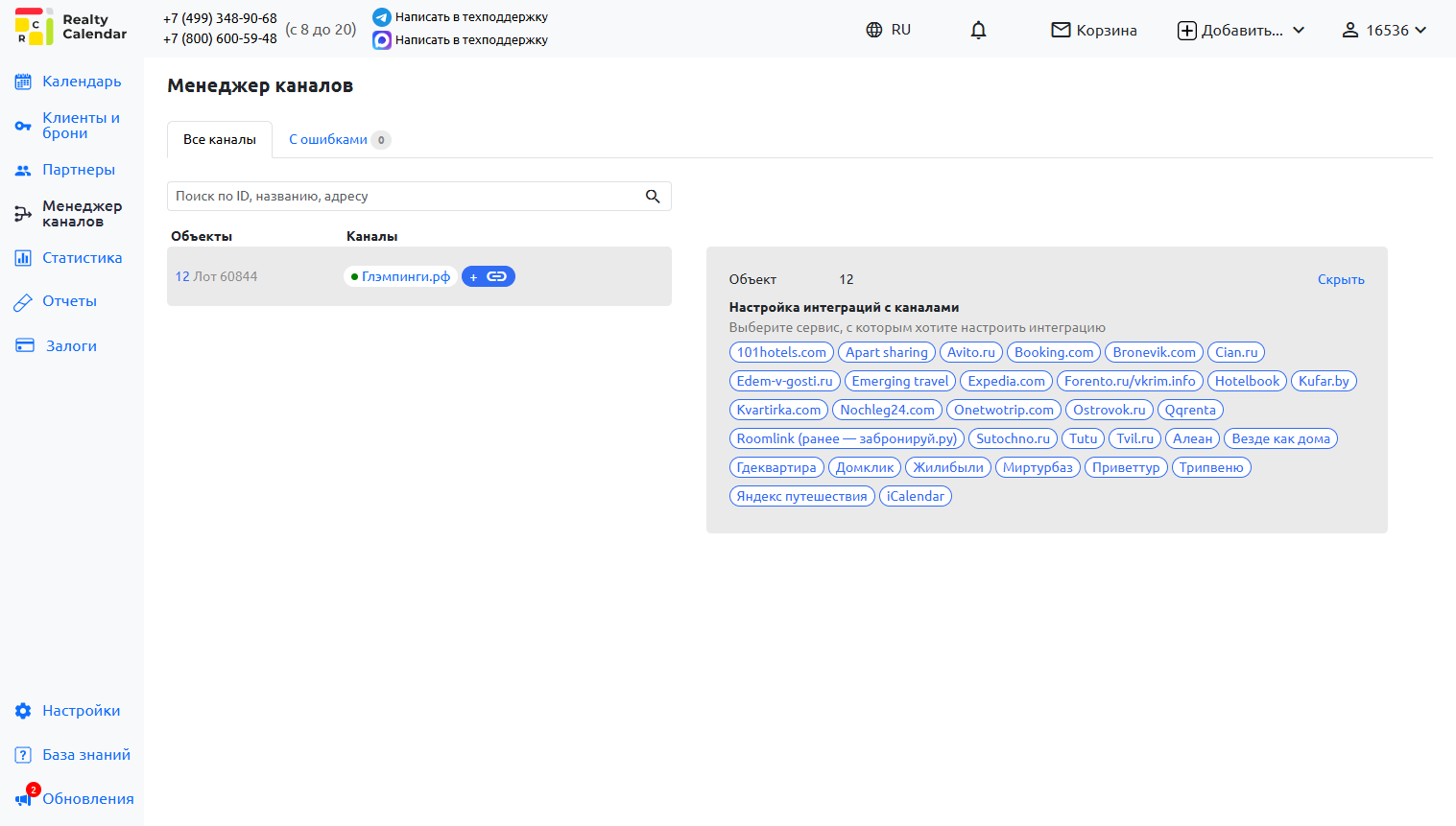Choose the Emerging travel service
The image size is (1456, 826).
[x=900, y=381]
